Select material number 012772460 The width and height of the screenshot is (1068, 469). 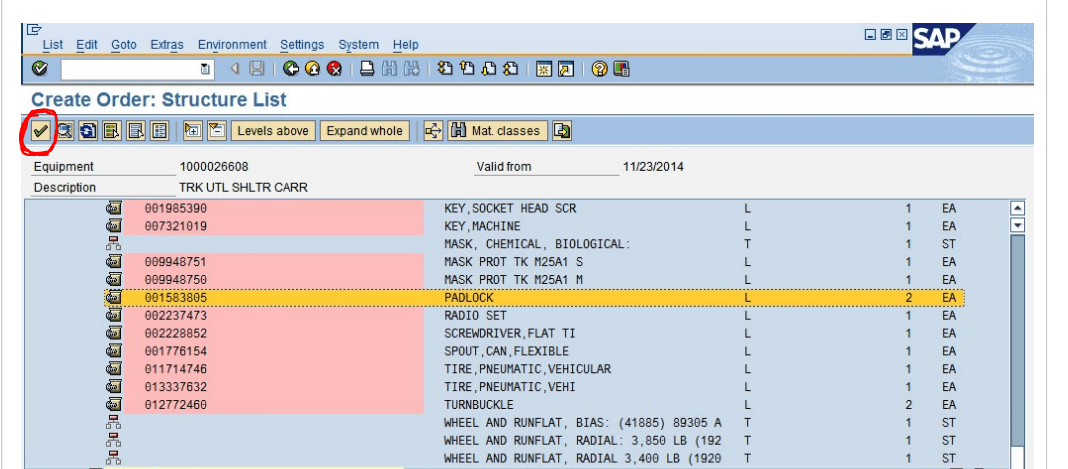click(176, 405)
